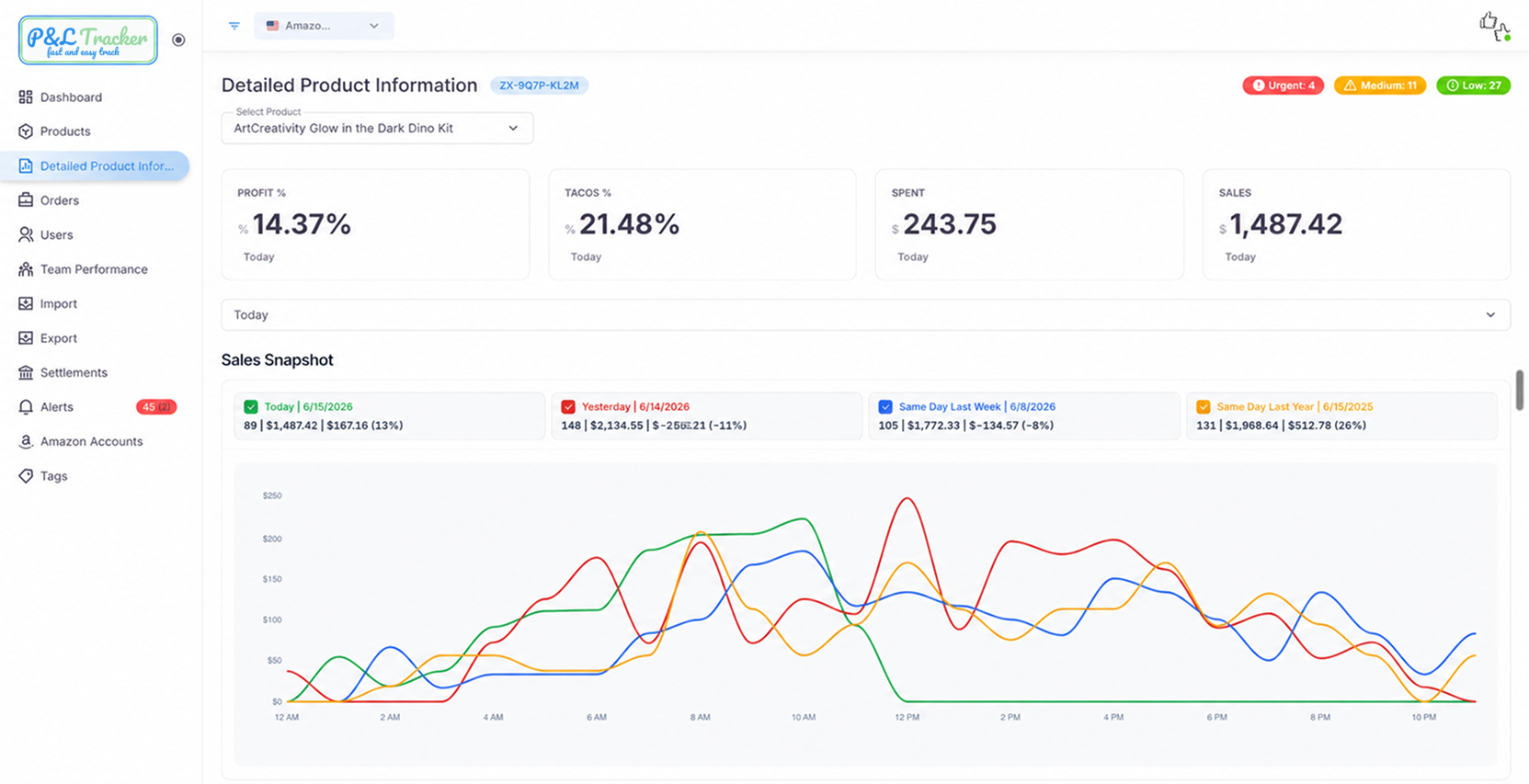Viewport: 1529px width, 784px height.
Task: Open the Amazon marketplace dropdown
Action: (324, 26)
